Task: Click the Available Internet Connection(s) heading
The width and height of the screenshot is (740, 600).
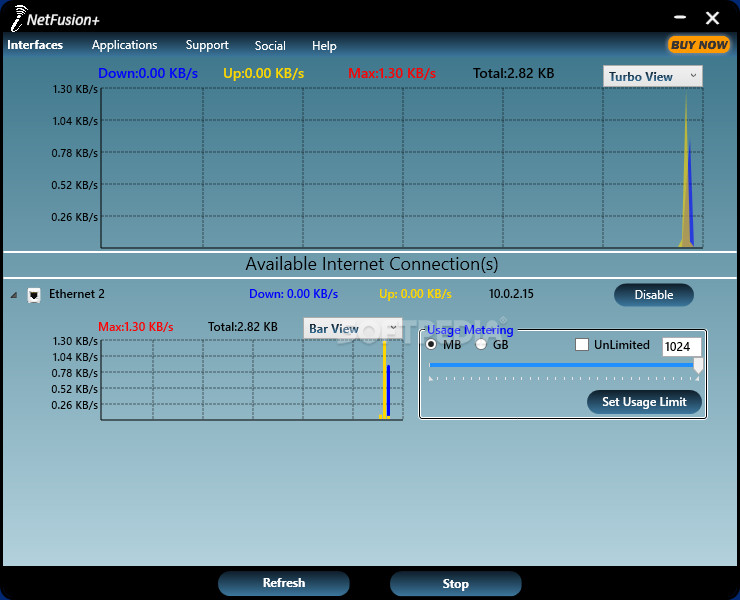Action: point(371,264)
